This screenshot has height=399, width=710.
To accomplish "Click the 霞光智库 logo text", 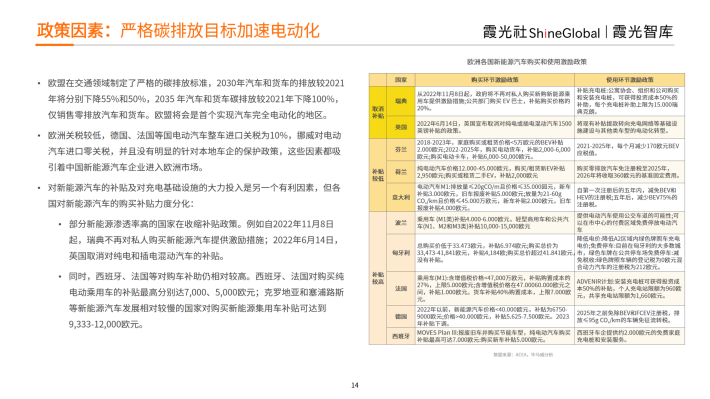I will (x=643, y=32).
